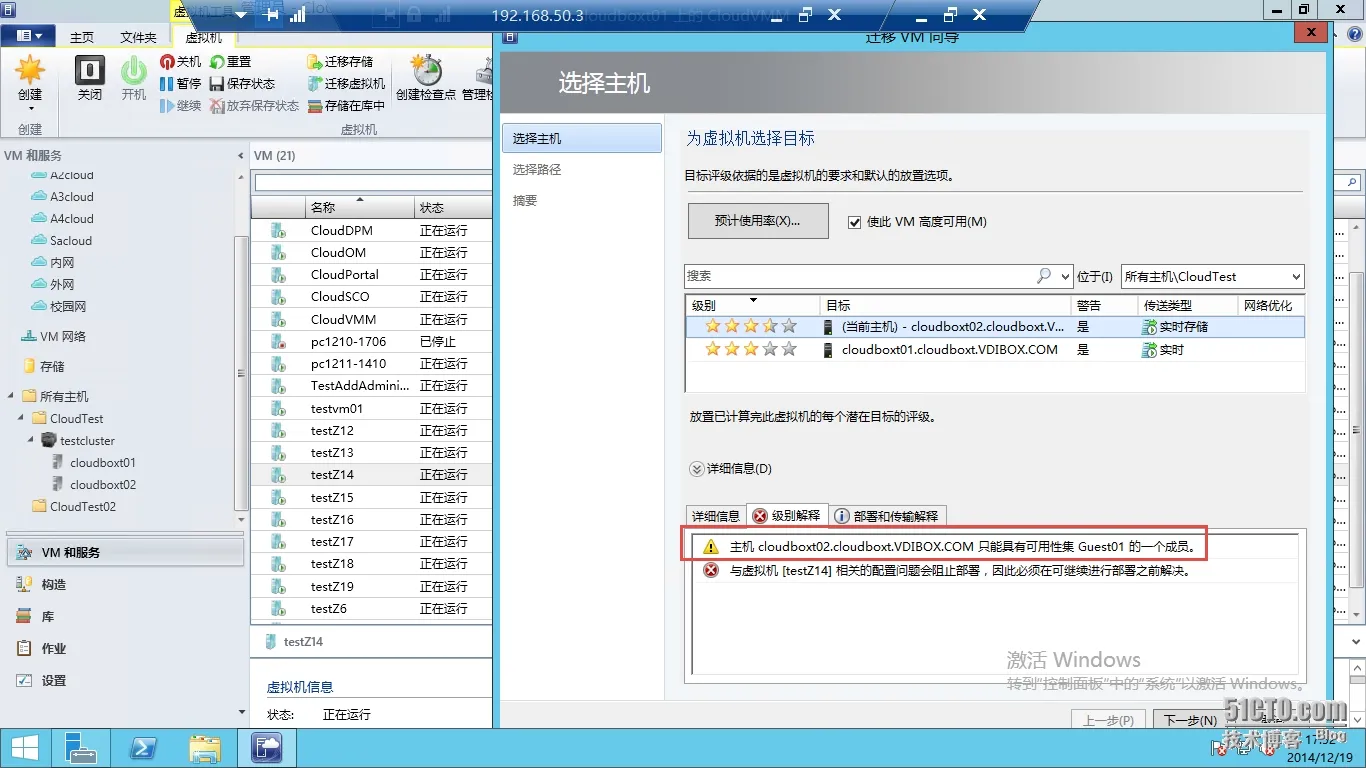Sort targets by 级别 column

click(x=753, y=305)
